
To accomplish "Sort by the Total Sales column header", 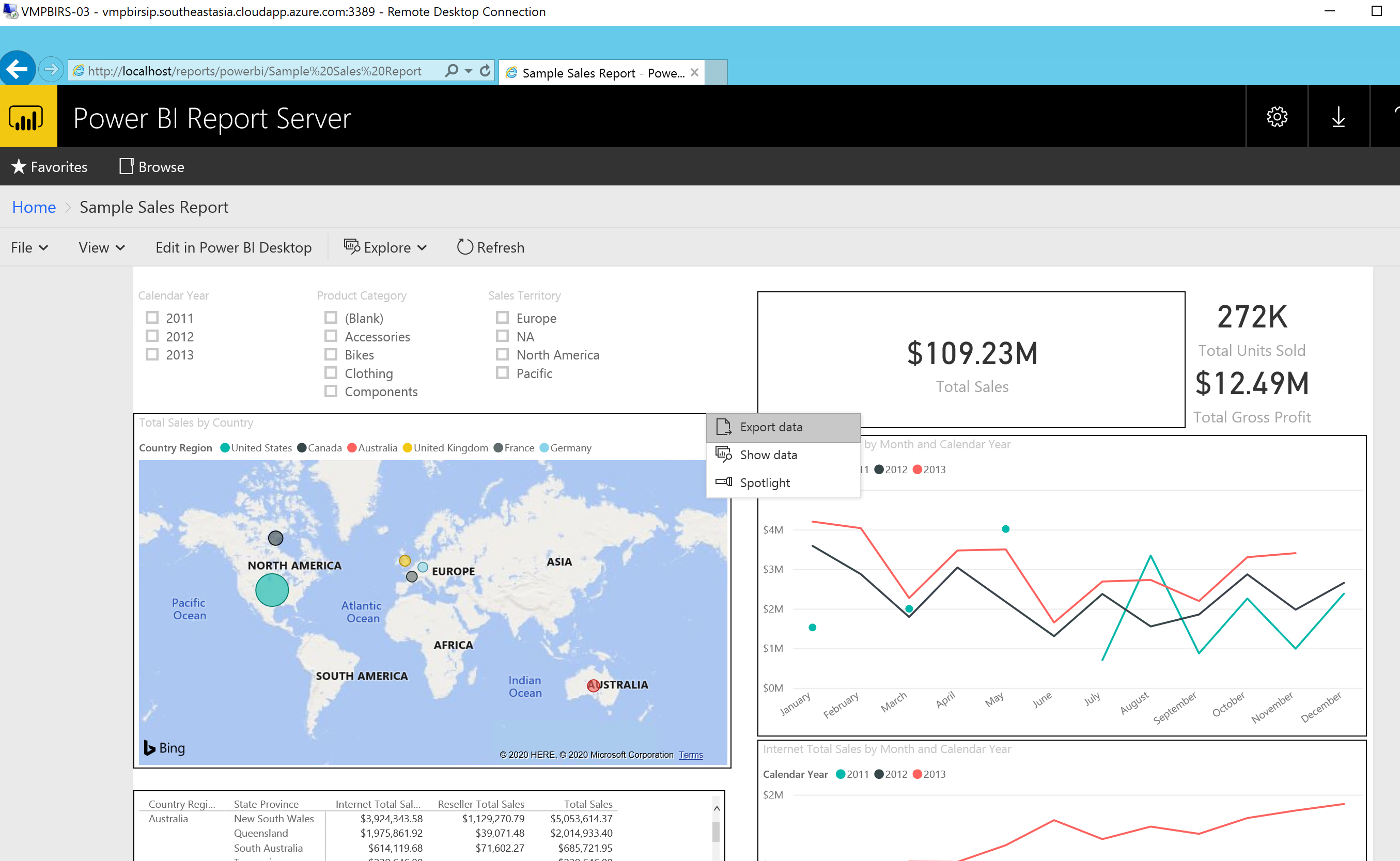I will click(588, 804).
